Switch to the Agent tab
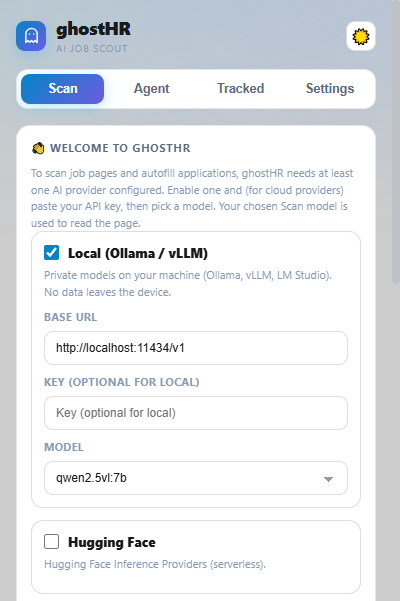The height and width of the screenshot is (601, 400). [152, 89]
